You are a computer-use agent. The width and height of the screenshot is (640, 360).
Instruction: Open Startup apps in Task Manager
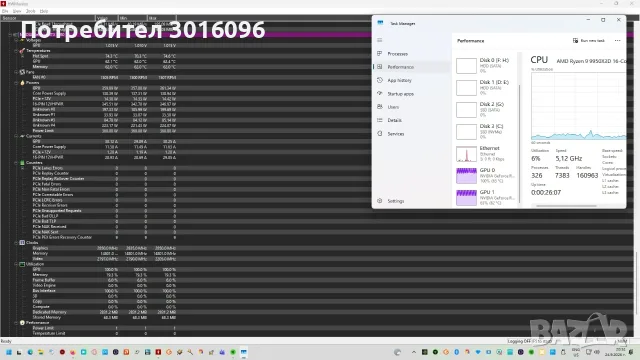(412, 94)
